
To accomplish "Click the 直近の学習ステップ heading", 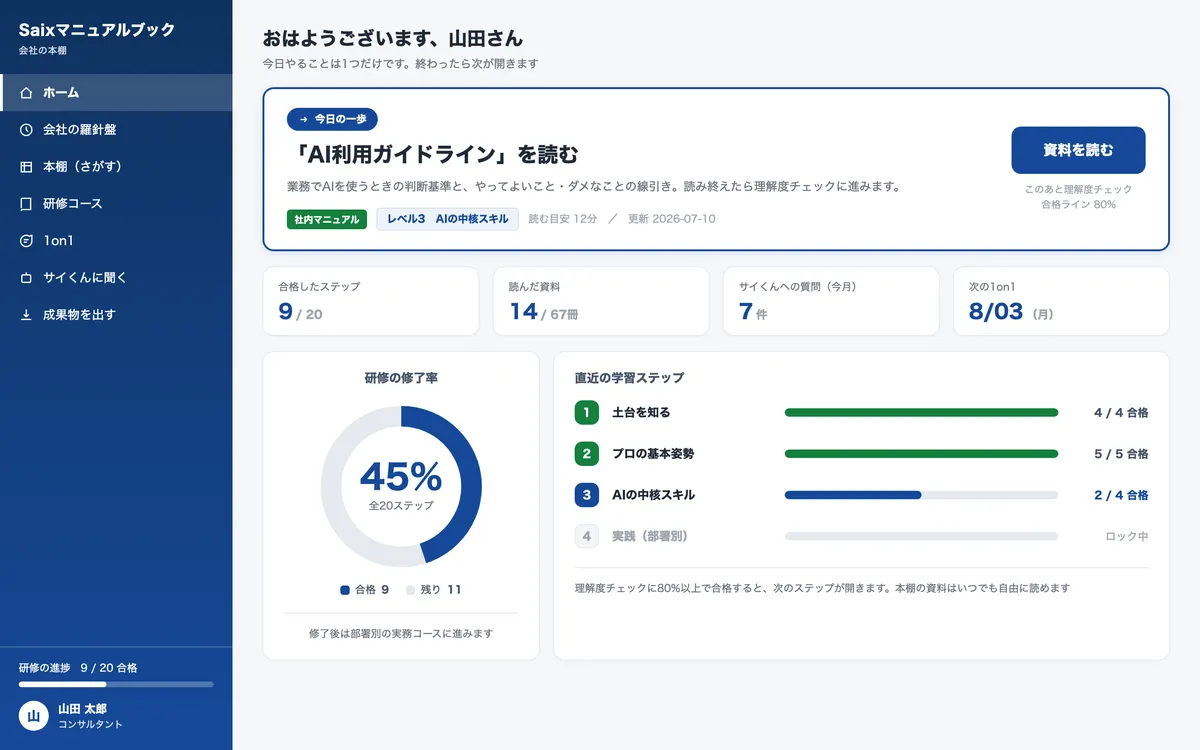I will click(x=630, y=378).
